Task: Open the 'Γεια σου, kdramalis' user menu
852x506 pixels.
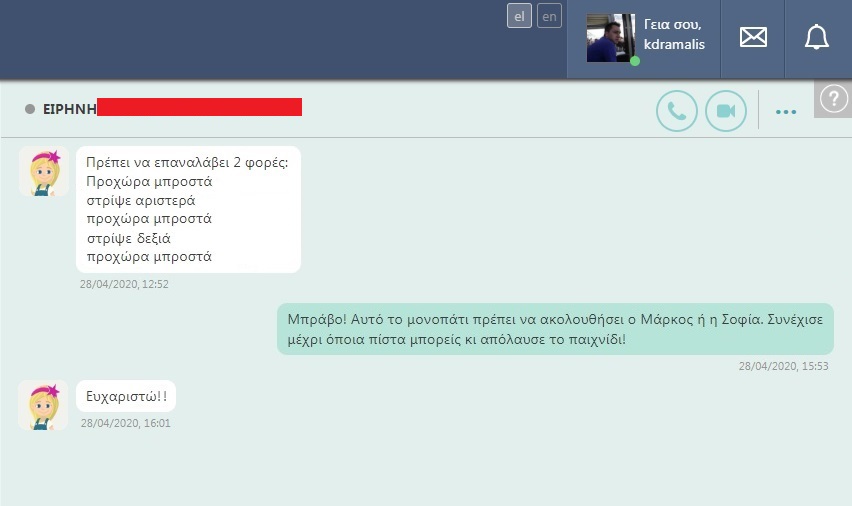Action: tap(674, 34)
